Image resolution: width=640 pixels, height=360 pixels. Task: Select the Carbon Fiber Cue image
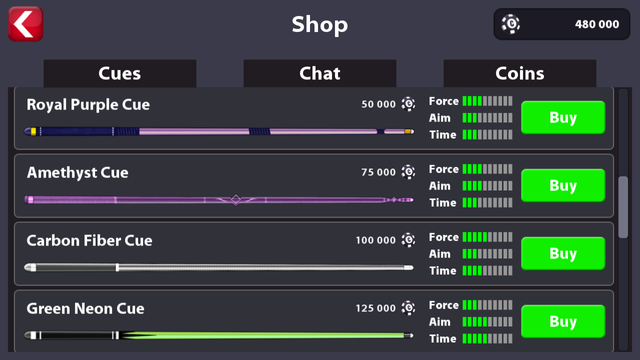[219, 267]
